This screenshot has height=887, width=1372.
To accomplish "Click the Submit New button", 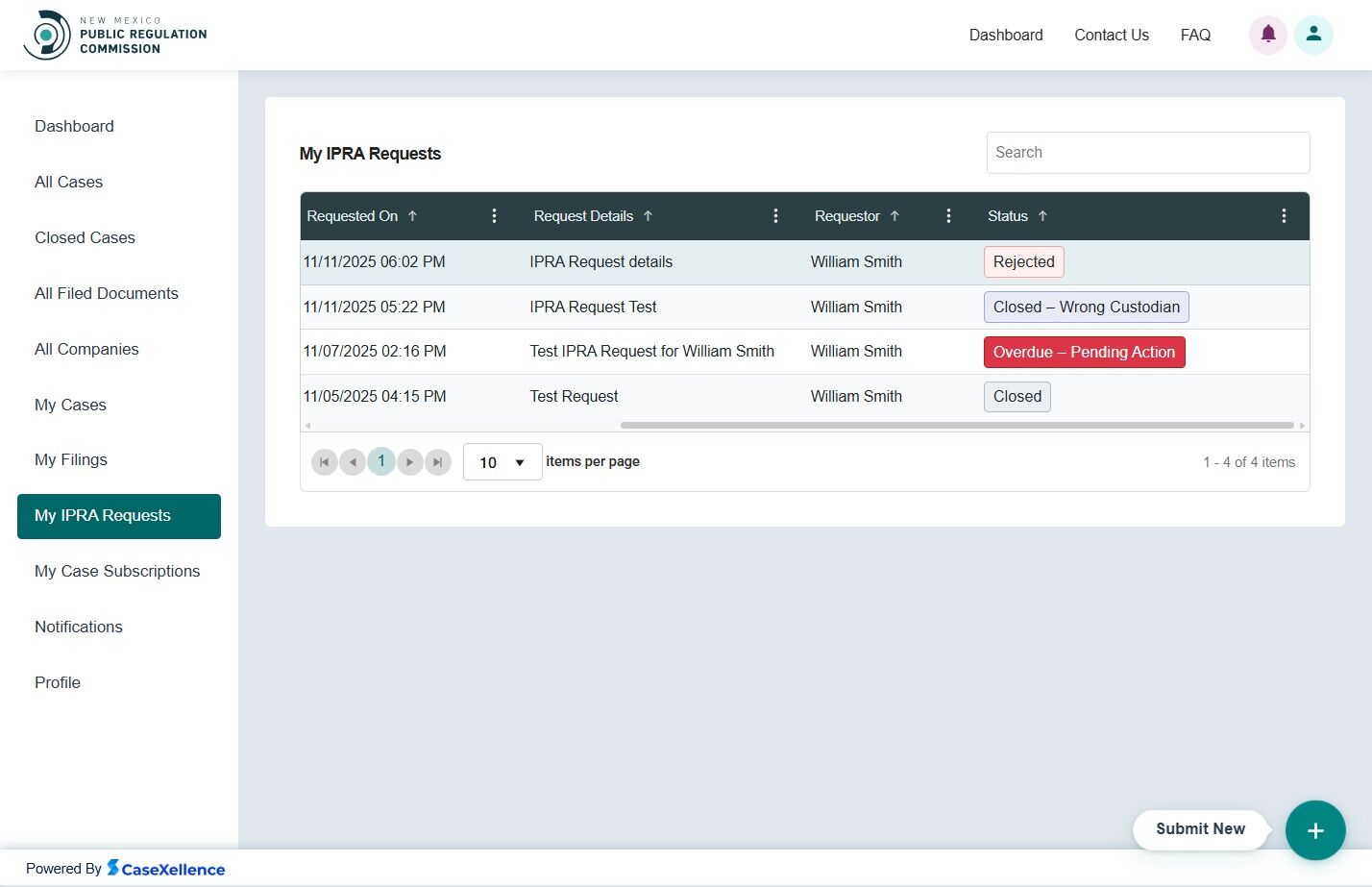I will [1200, 829].
